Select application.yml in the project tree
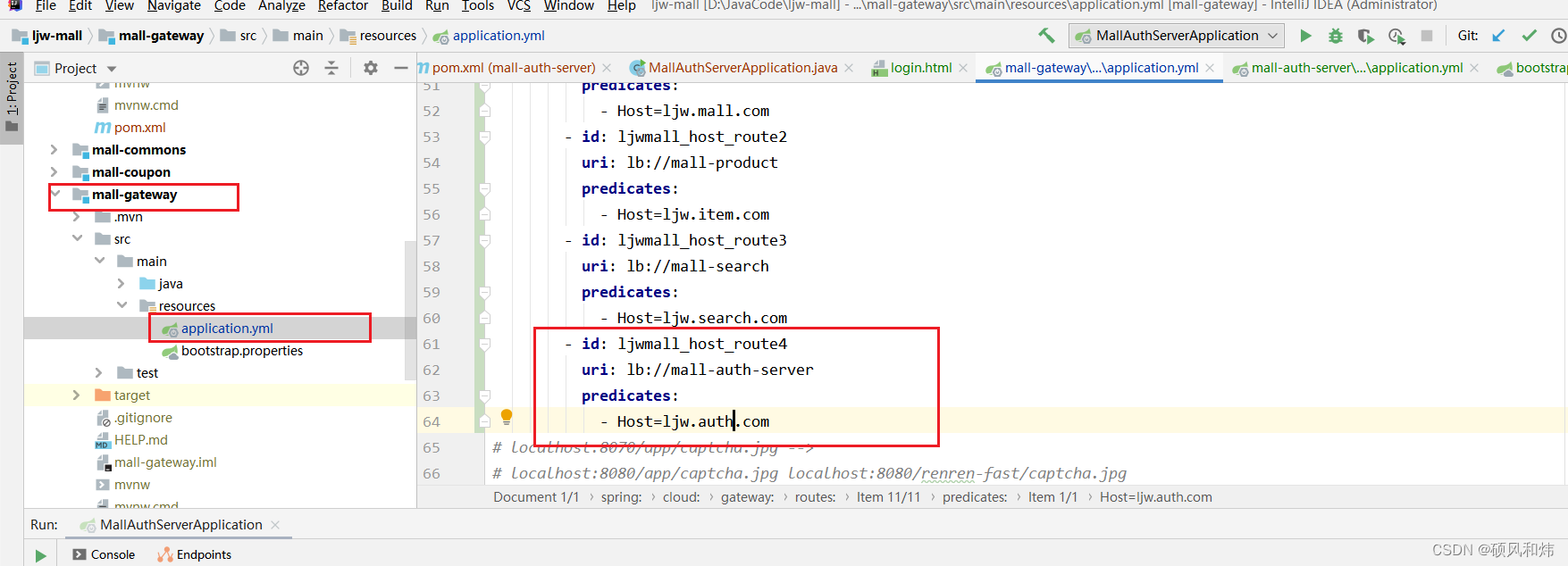The image size is (1568, 566). 227,329
